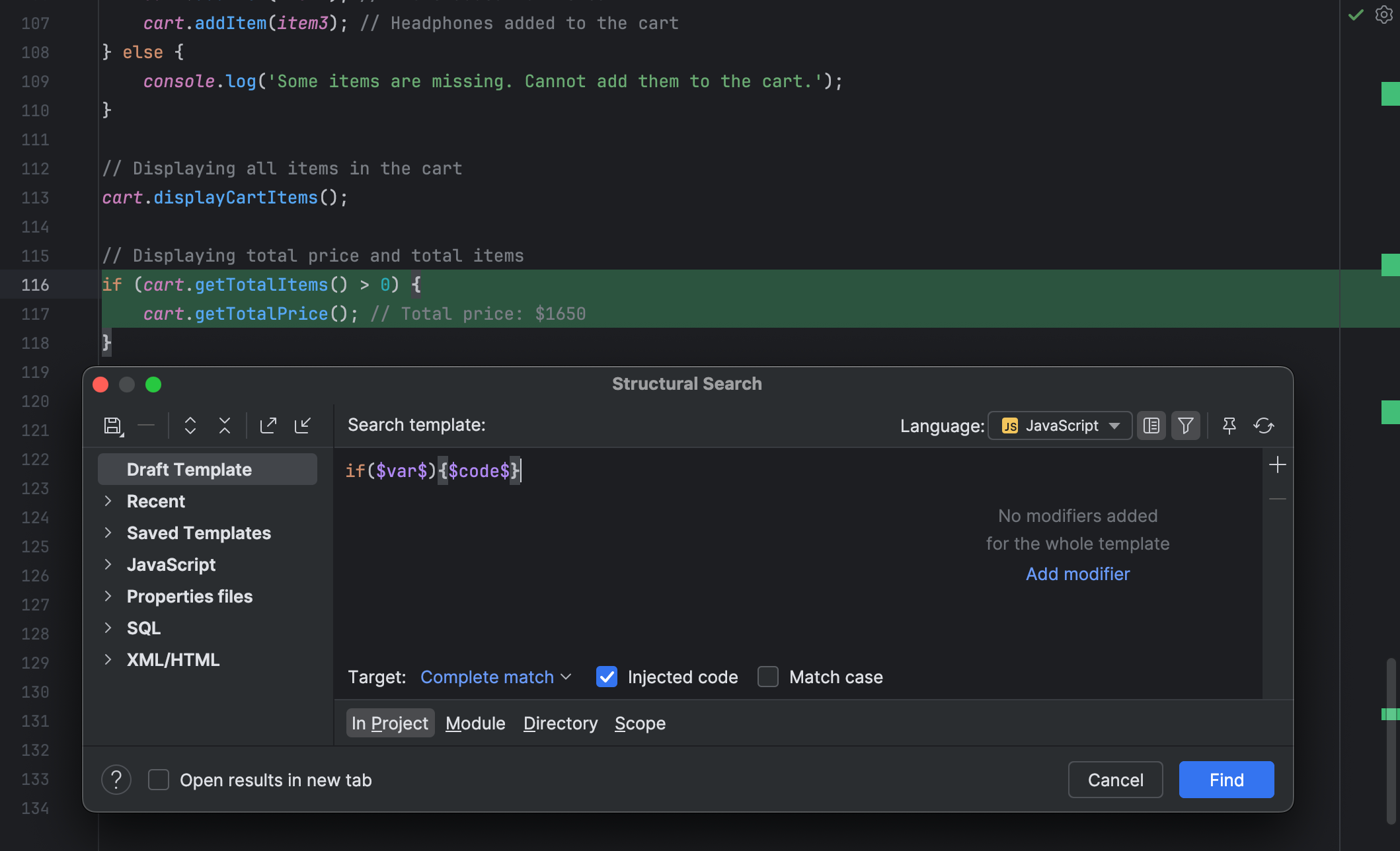1400x851 pixels.
Task: Open the editor settings gear
Action: pyautogui.click(x=1383, y=15)
